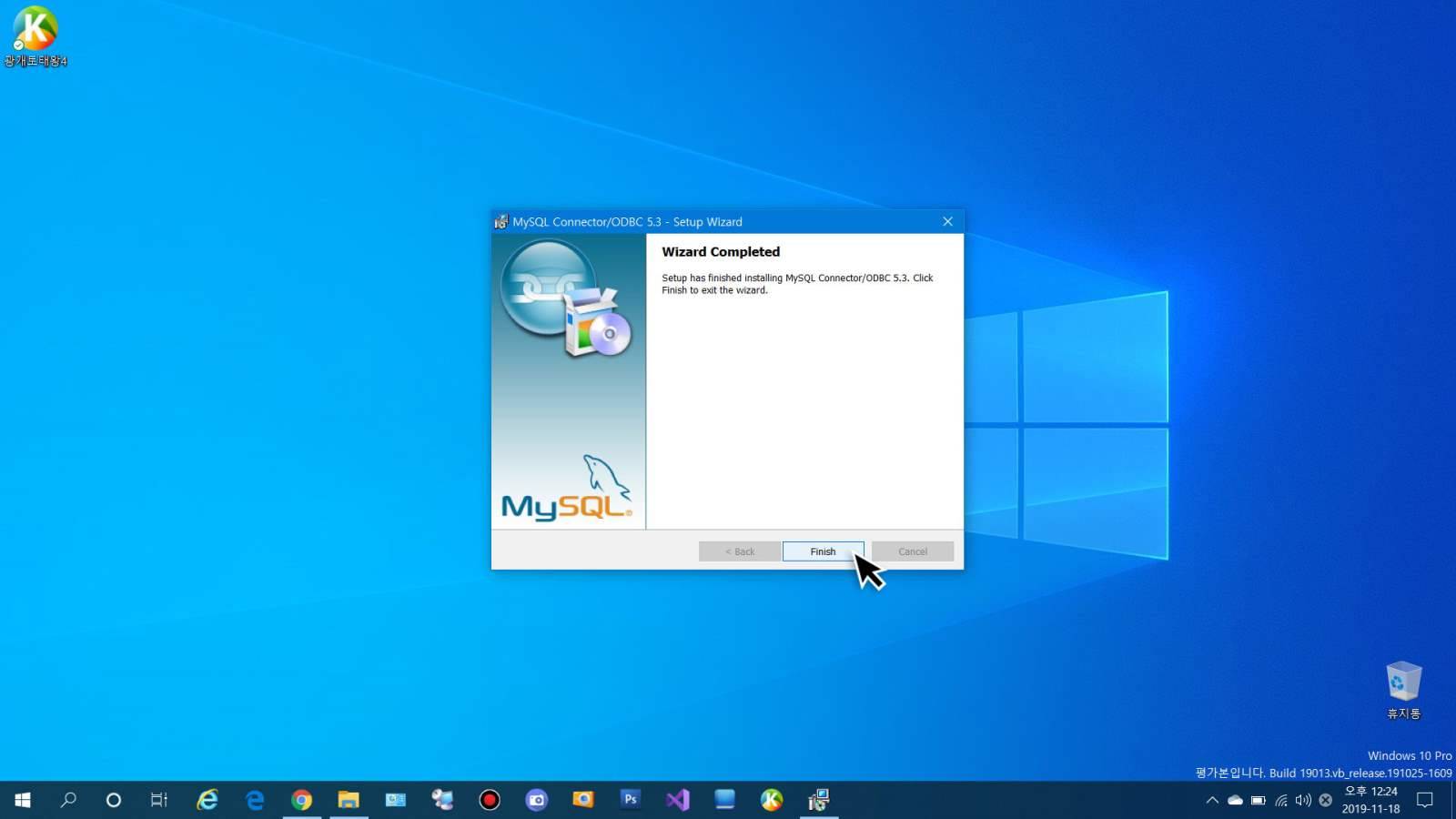Click the battery status tray icon
Viewport: 1456px width, 819px height.
click(1258, 801)
